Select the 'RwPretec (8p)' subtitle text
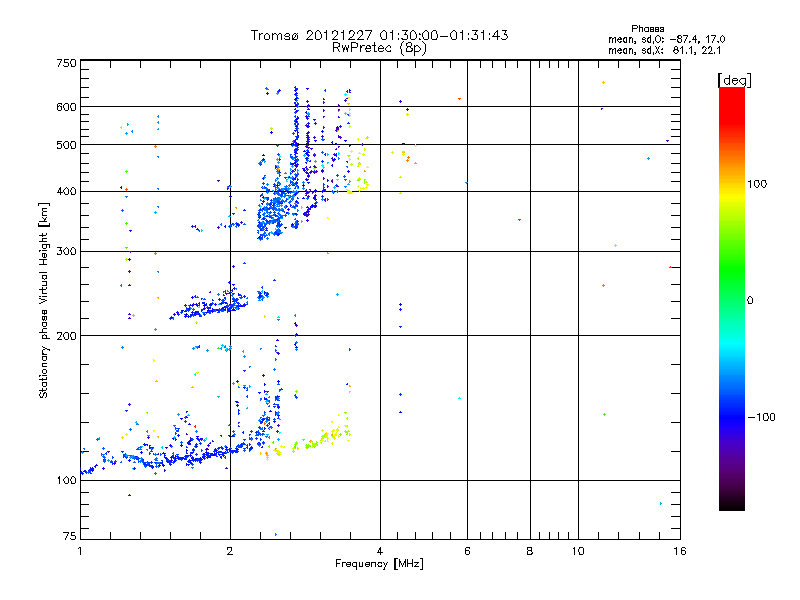Image resolution: width=800 pixels, height=600 pixels. click(x=379, y=48)
